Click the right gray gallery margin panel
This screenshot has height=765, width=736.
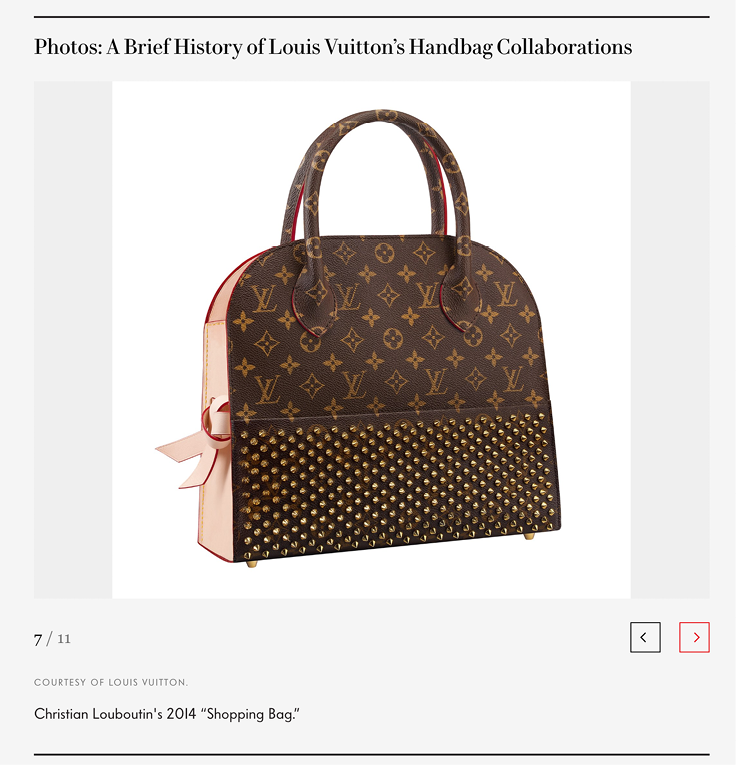670,340
